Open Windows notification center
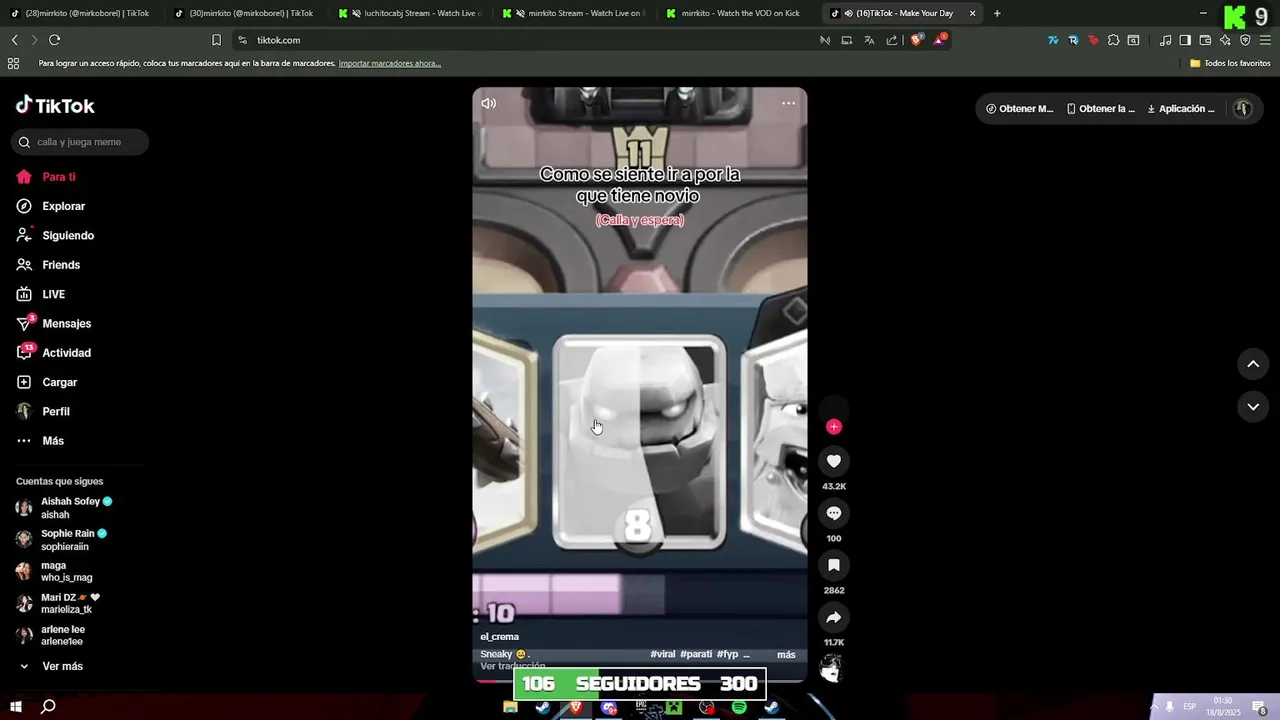The width and height of the screenshot is (1280, 720). (1260, 707)
